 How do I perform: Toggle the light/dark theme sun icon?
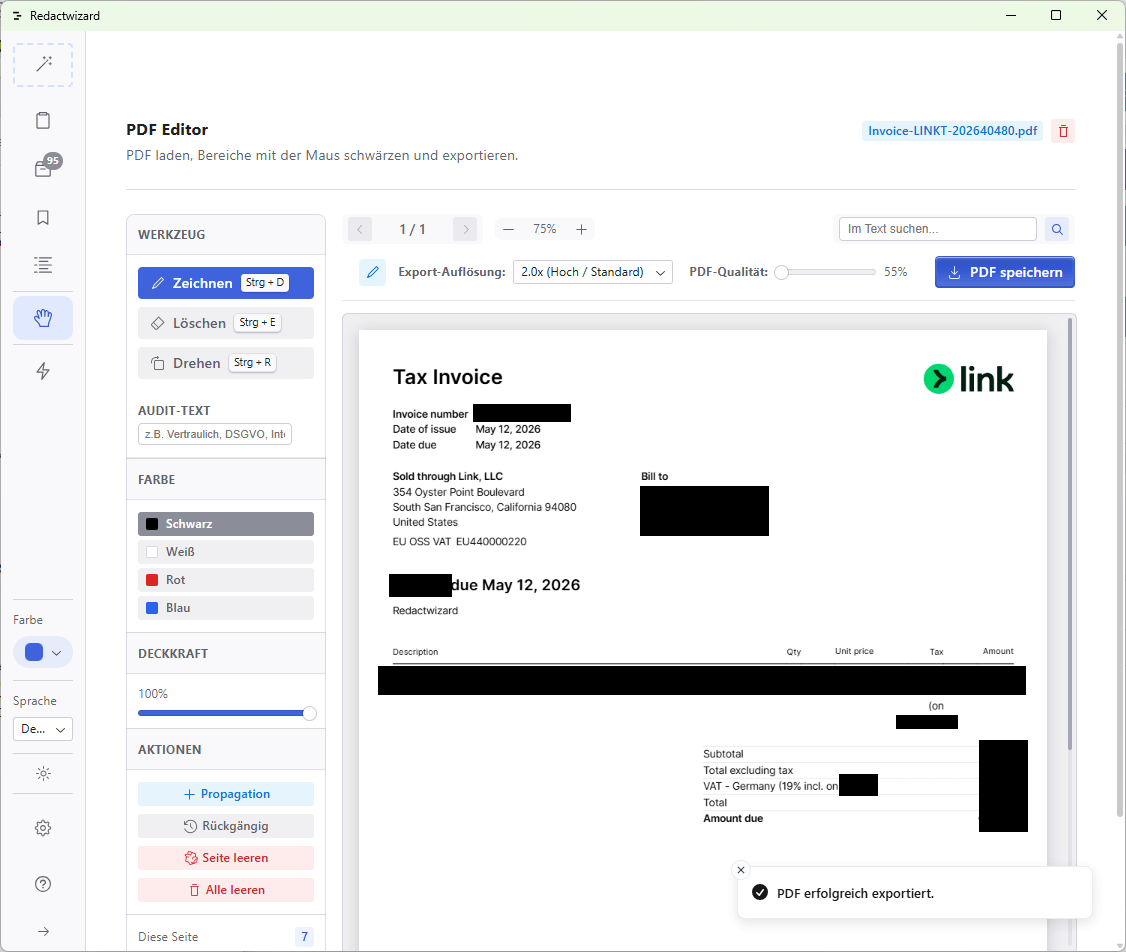[x=43, y=774]
